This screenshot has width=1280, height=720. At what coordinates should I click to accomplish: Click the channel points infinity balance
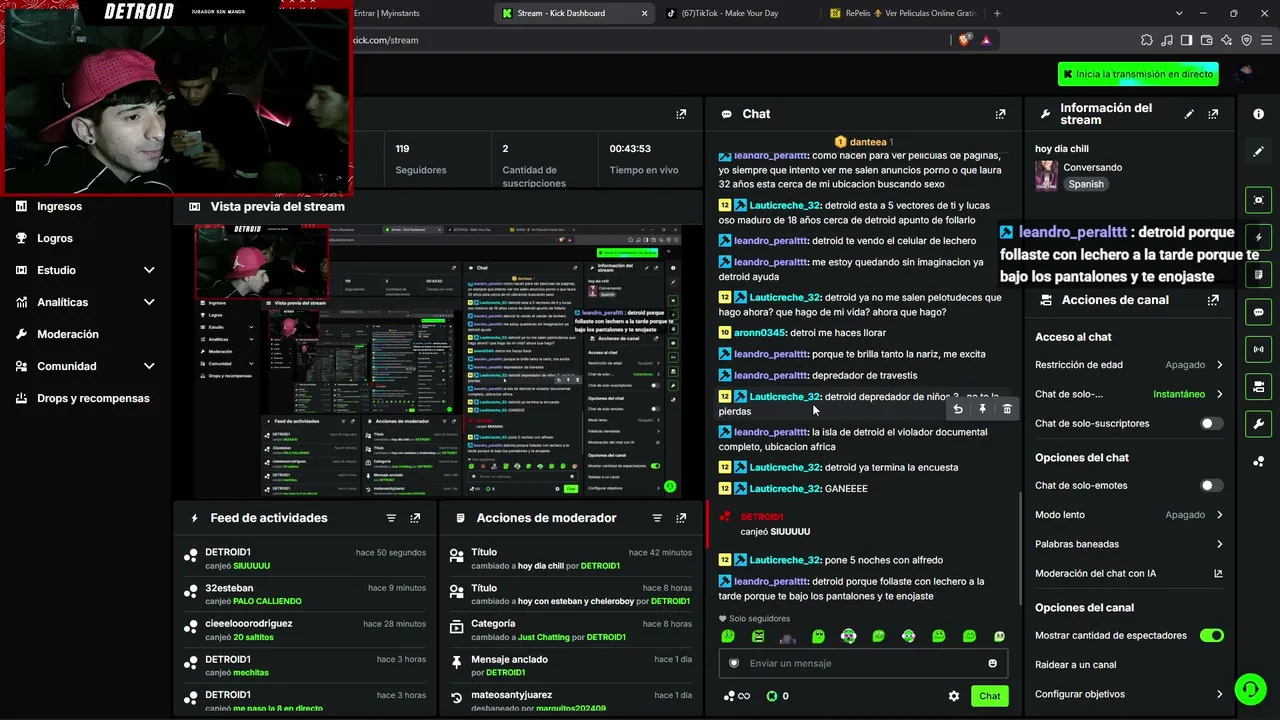737,696
